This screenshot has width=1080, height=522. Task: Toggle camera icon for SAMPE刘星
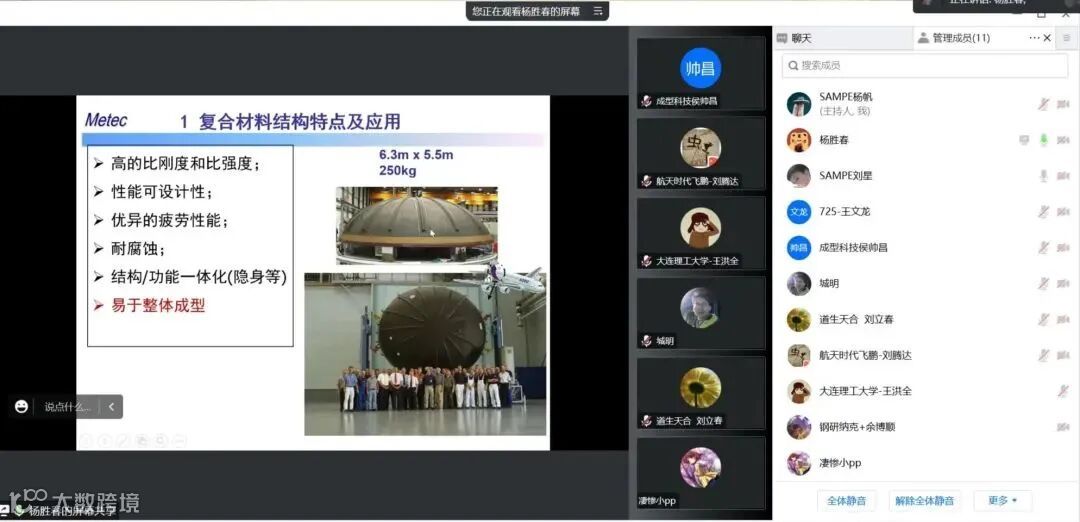click(1063, 176)
